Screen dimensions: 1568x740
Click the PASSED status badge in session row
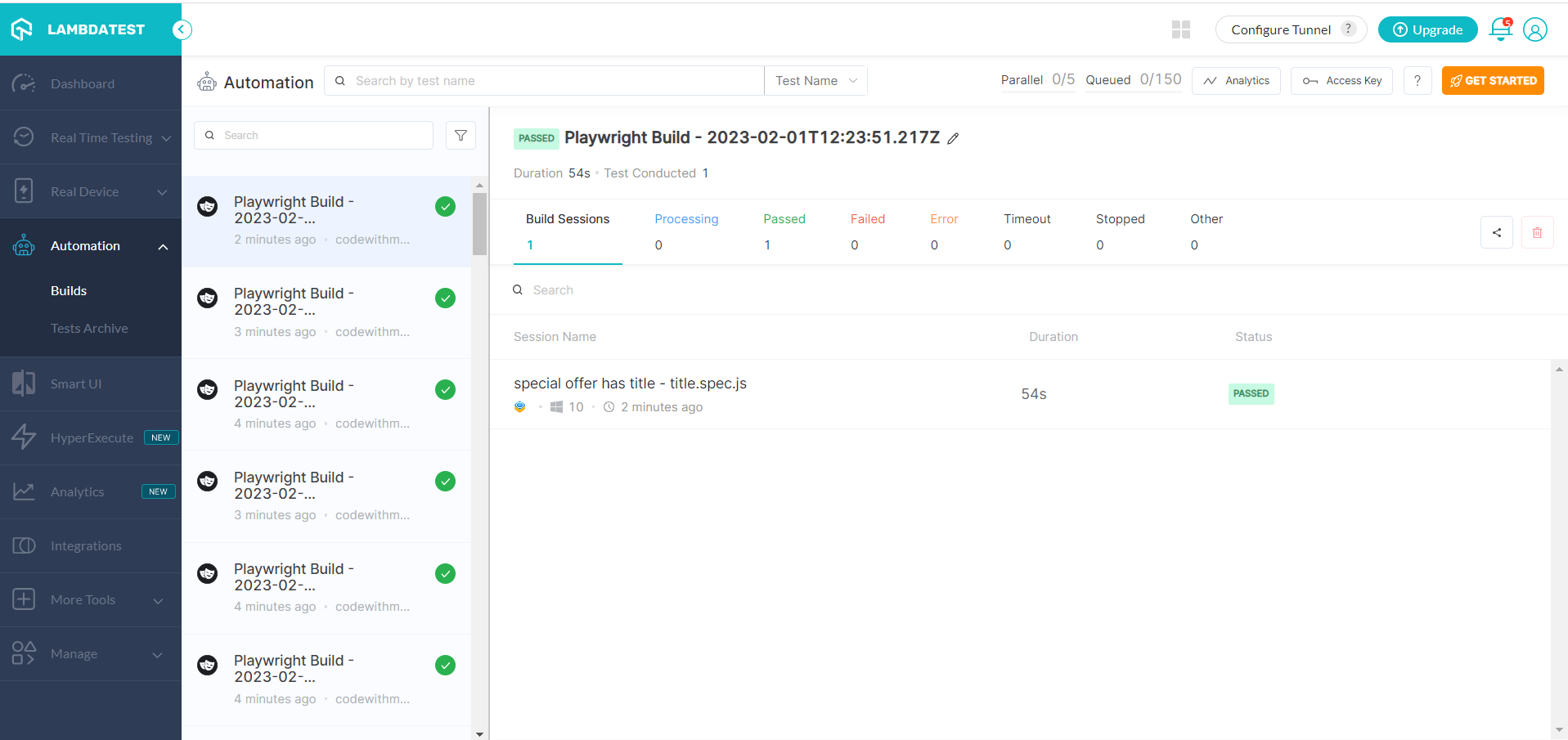point(1251,393)
